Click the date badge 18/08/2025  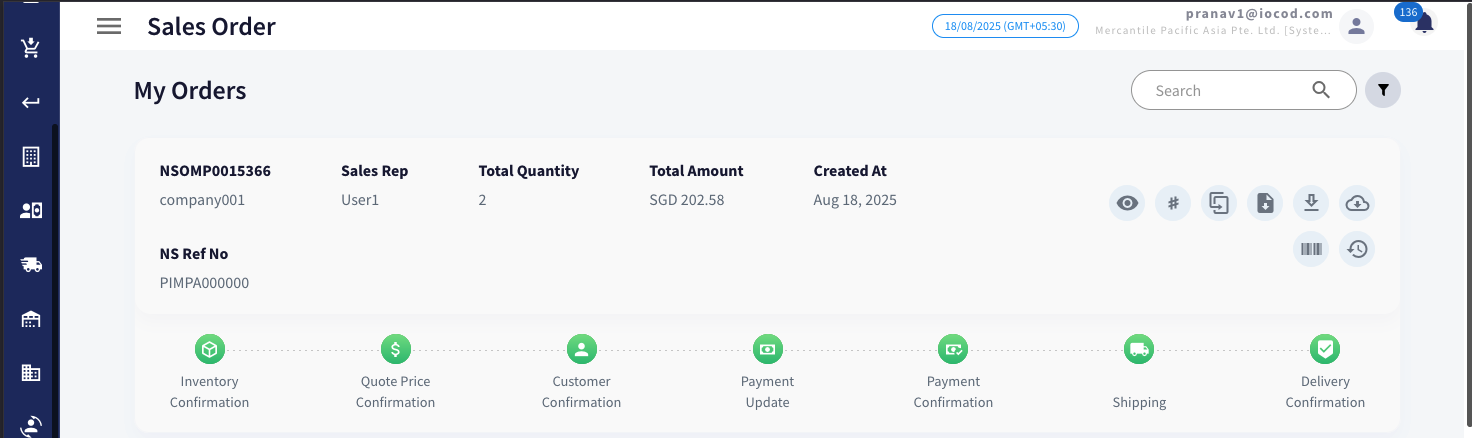[x=1005, y=26]
